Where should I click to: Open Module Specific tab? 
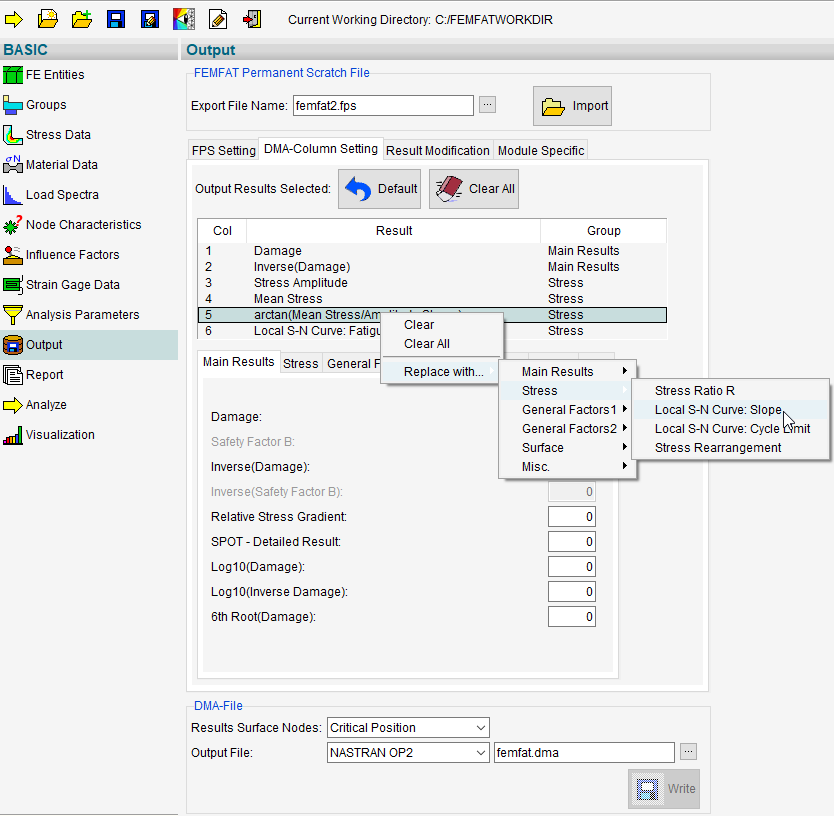541,151
